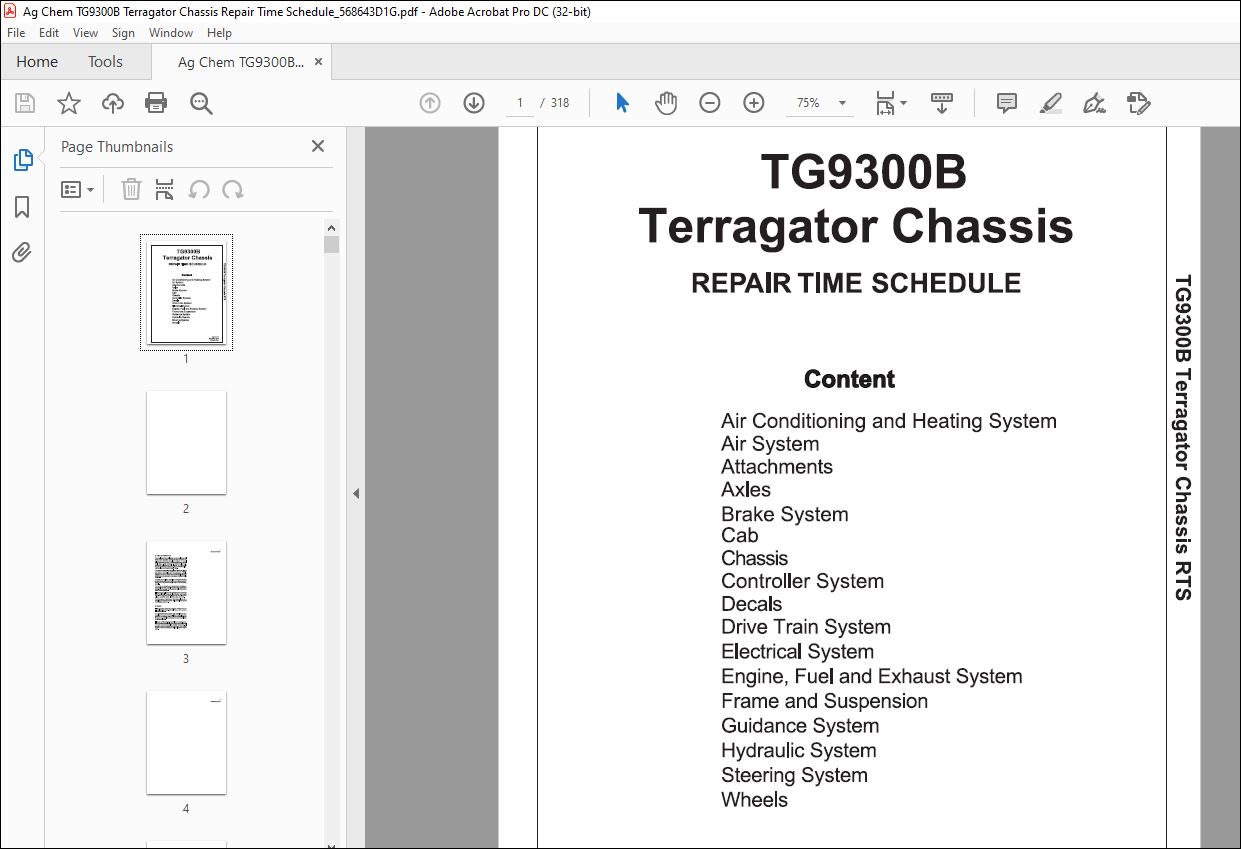Select the Ag Chem TG9300B document tab
Image resolution: width=1241 pixels, height=849 pixels.
pos(240,62)
